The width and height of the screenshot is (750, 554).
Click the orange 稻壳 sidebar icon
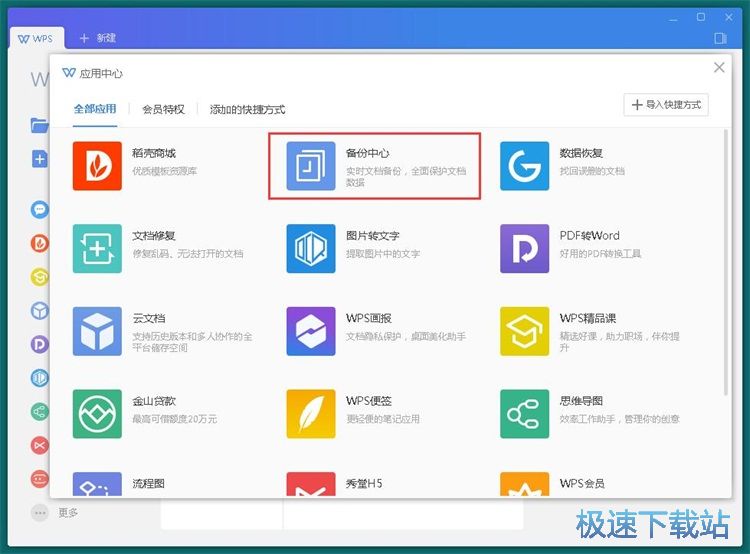point(40,243)
